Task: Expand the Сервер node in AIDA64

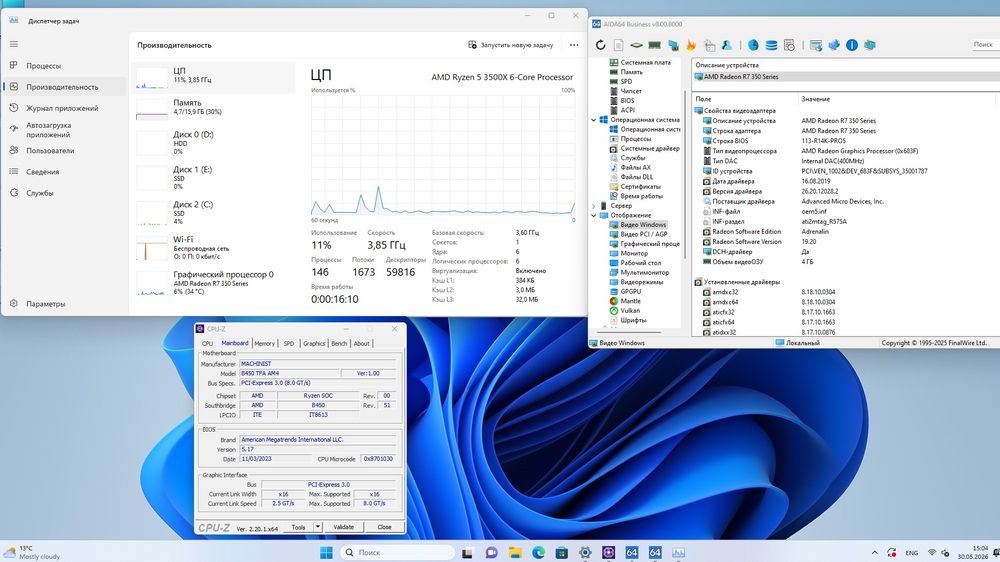Action: (x=594, y=206)
